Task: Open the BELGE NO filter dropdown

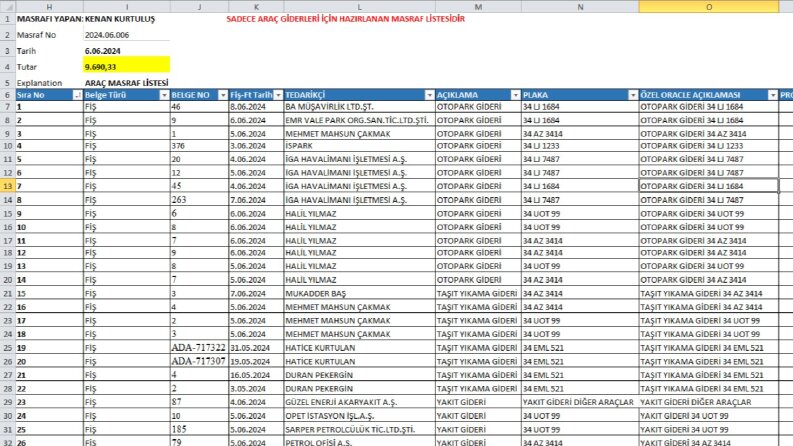Action: tap(223, 95)
